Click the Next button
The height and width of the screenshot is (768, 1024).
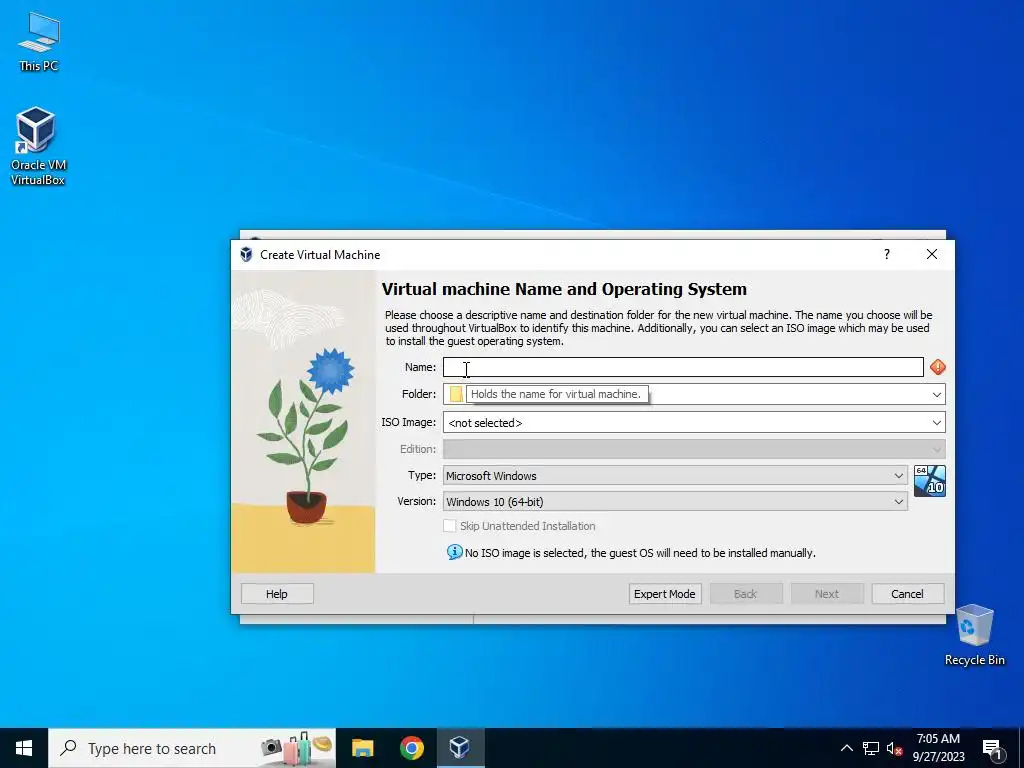(827, 594)
